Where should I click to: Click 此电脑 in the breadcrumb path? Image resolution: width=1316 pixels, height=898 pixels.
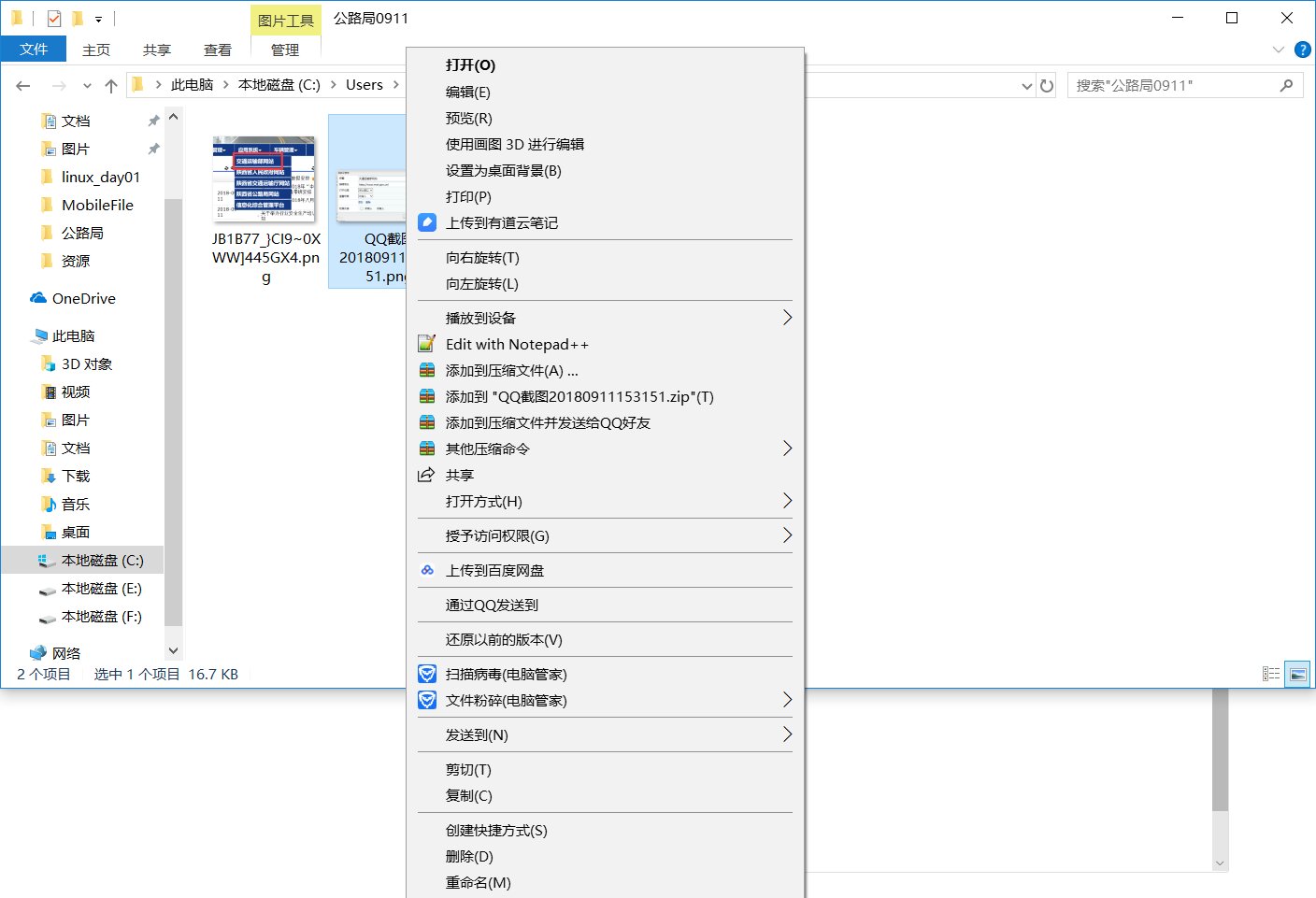point(192,84)
